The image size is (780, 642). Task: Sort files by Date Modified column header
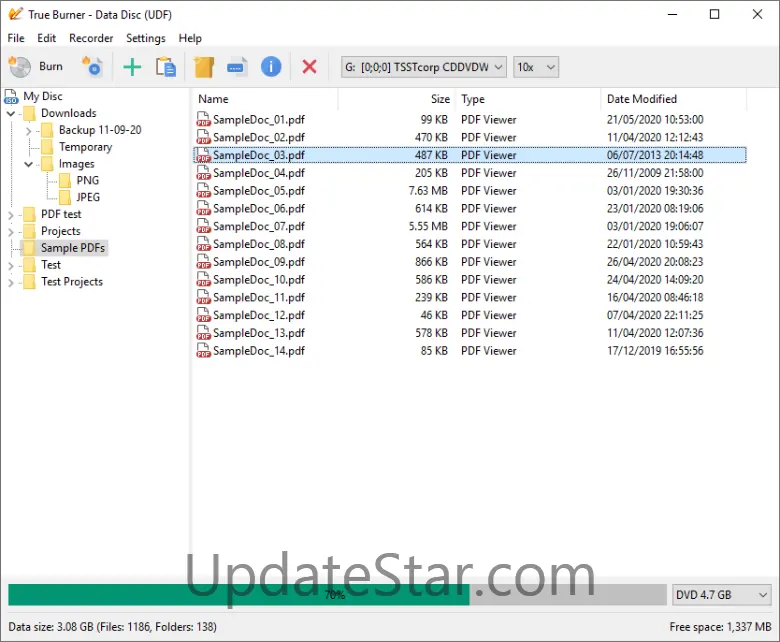point(641,99)
